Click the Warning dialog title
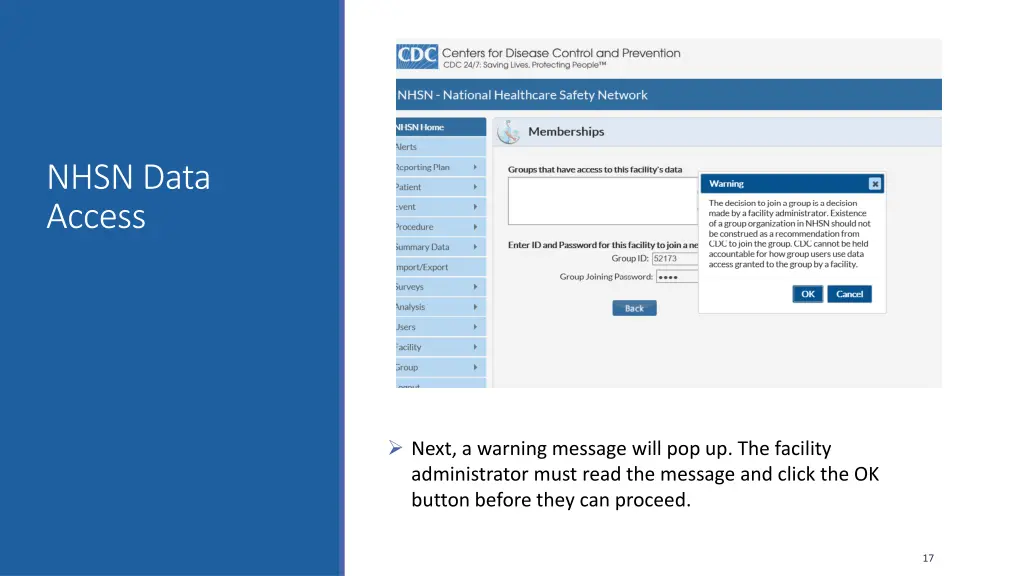 726,184
